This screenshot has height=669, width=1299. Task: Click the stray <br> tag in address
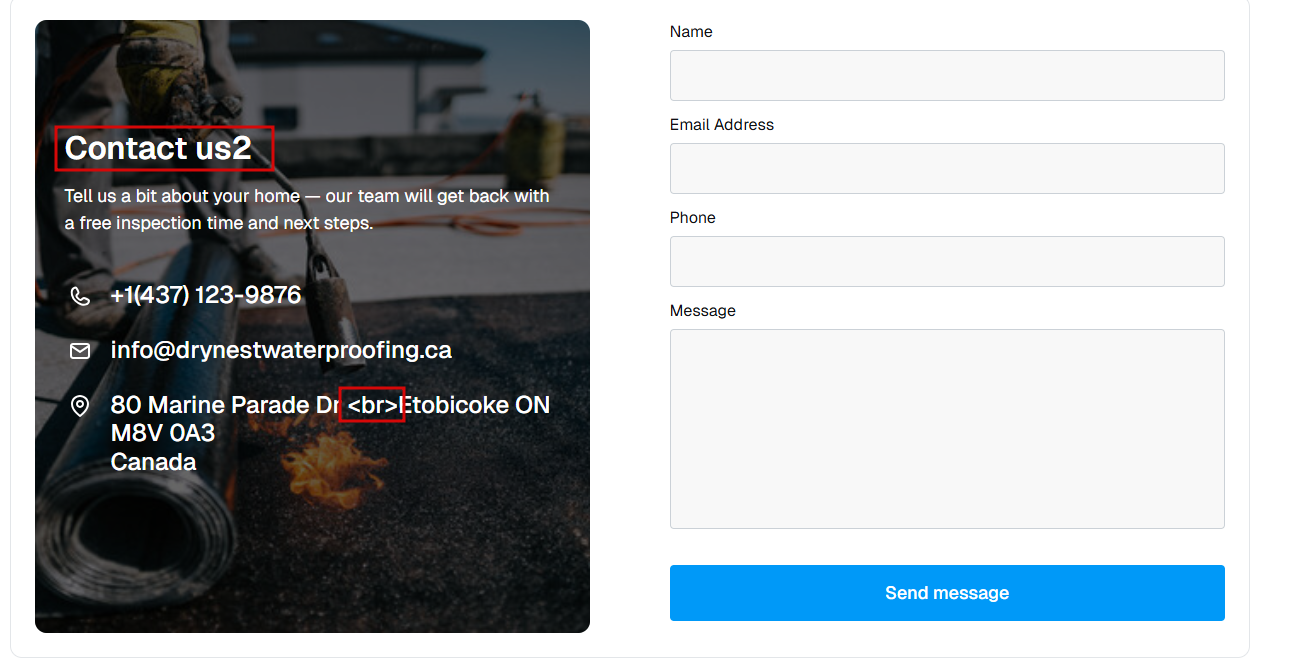coord(372,406)
